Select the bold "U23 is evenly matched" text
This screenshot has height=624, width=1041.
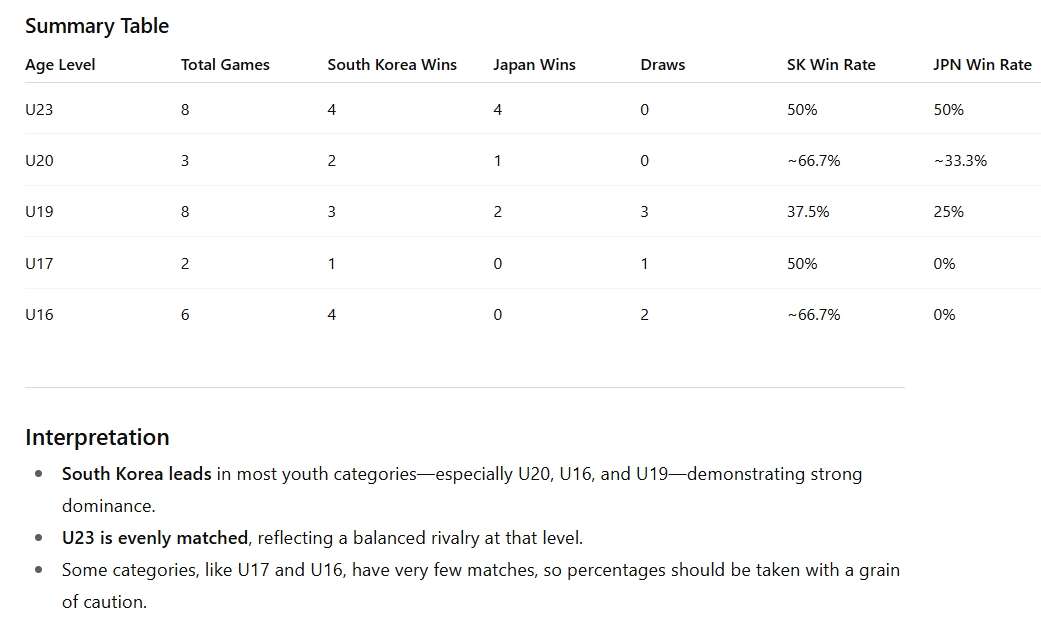(x=155, y=538)
